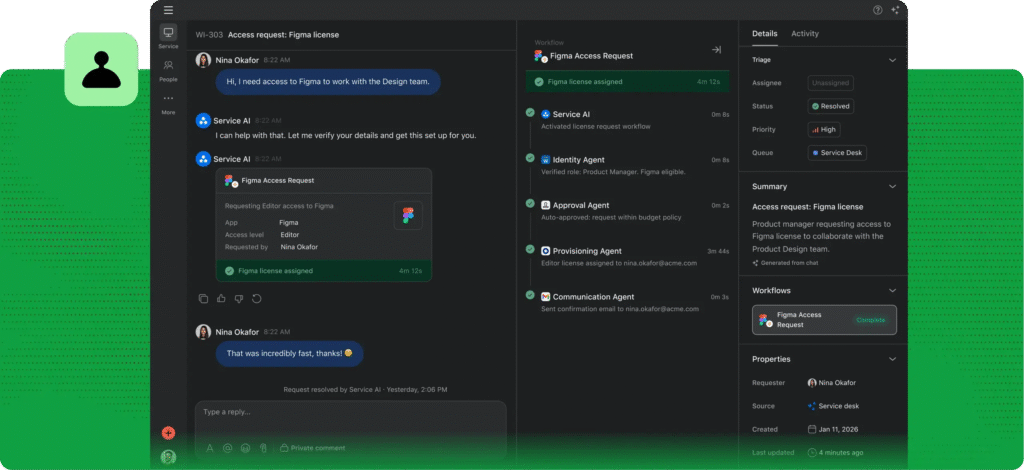Click the '4 minutes ago' last updated value

(835, 452)
